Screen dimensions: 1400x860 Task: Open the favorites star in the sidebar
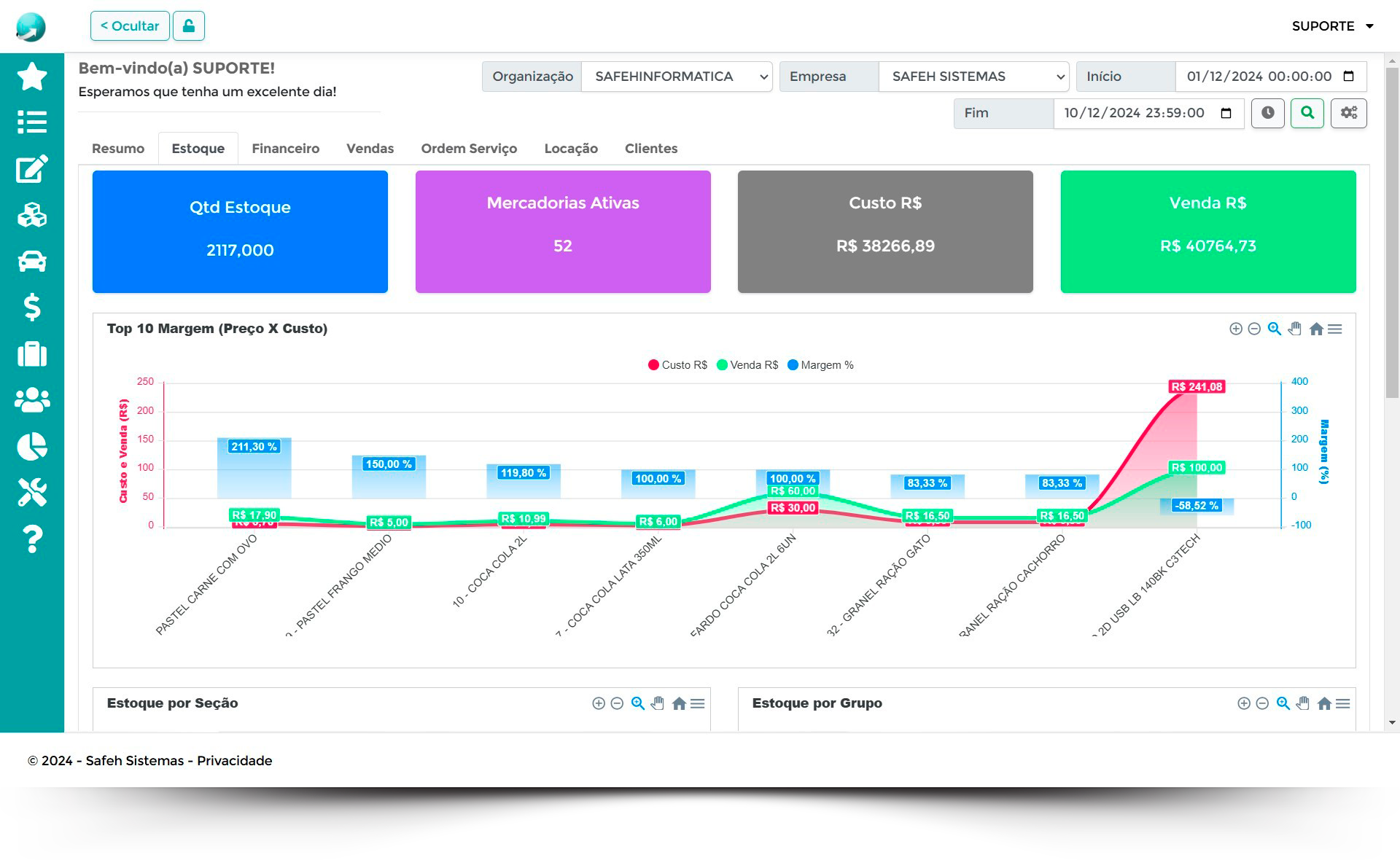32,77
